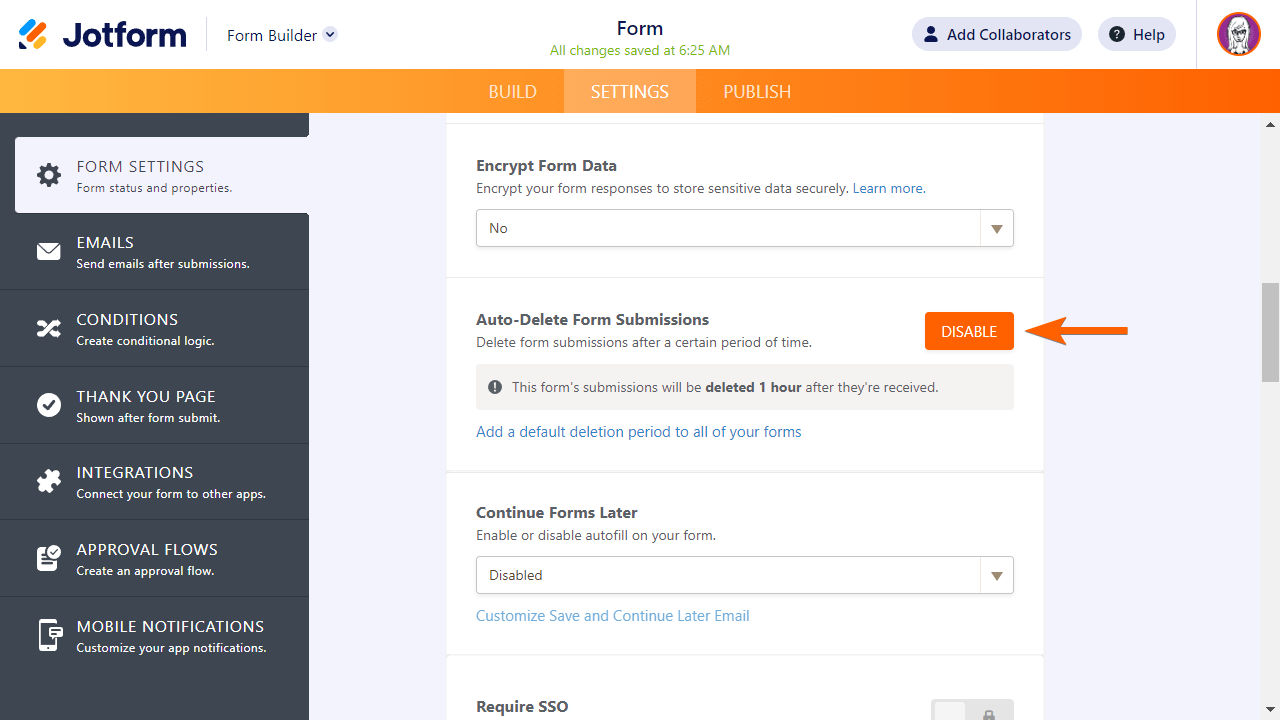Image resolution: width=1280 pixels, height=720 pixels.
Task: Click the page vertical scrollbar thumb
Action: (x=1270, y=332)
